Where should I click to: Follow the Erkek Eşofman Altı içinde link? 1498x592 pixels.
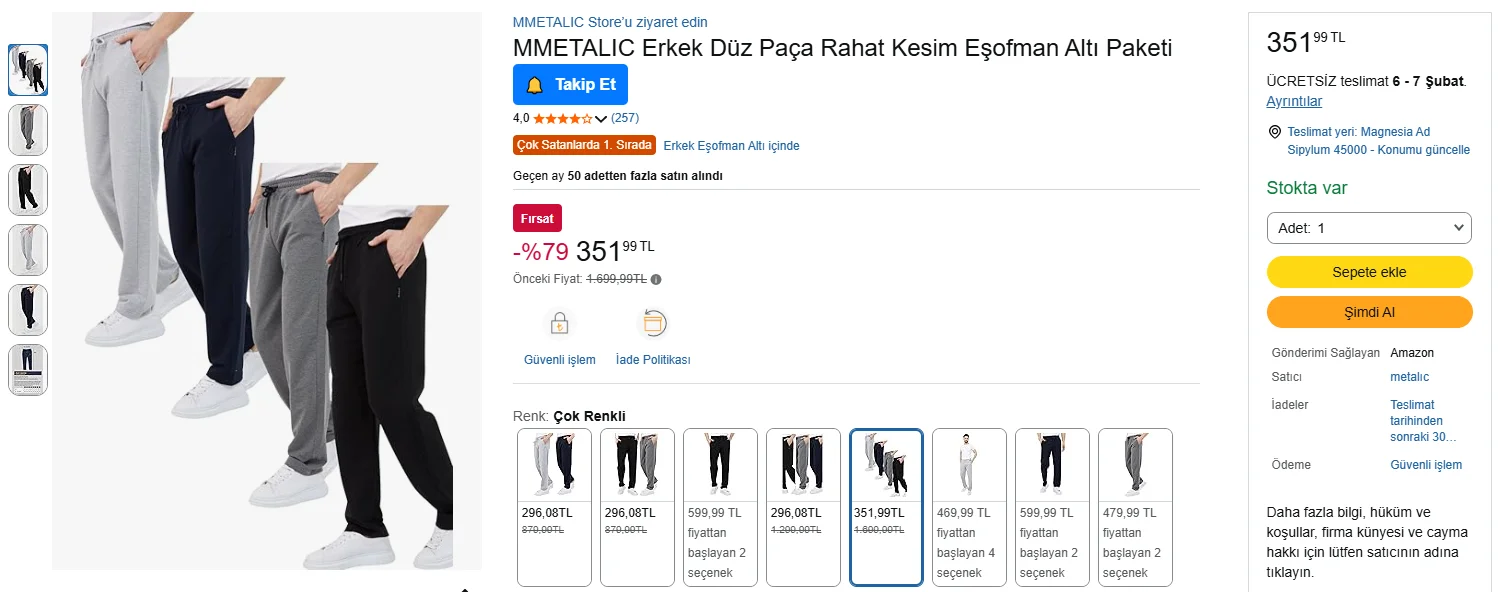[731, 146]
